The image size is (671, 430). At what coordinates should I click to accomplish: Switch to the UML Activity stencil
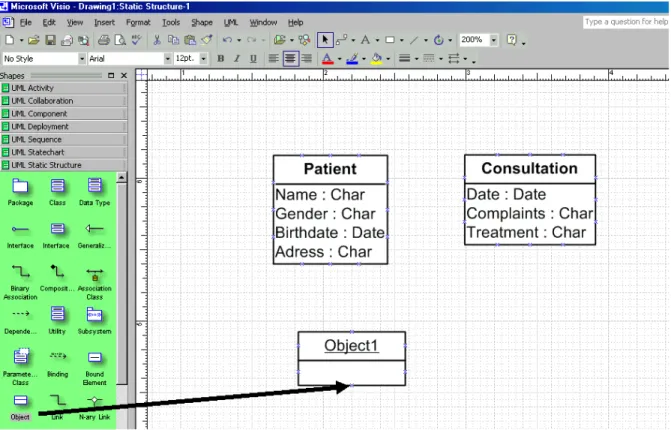pyautogui.click(x=64, y=88)
